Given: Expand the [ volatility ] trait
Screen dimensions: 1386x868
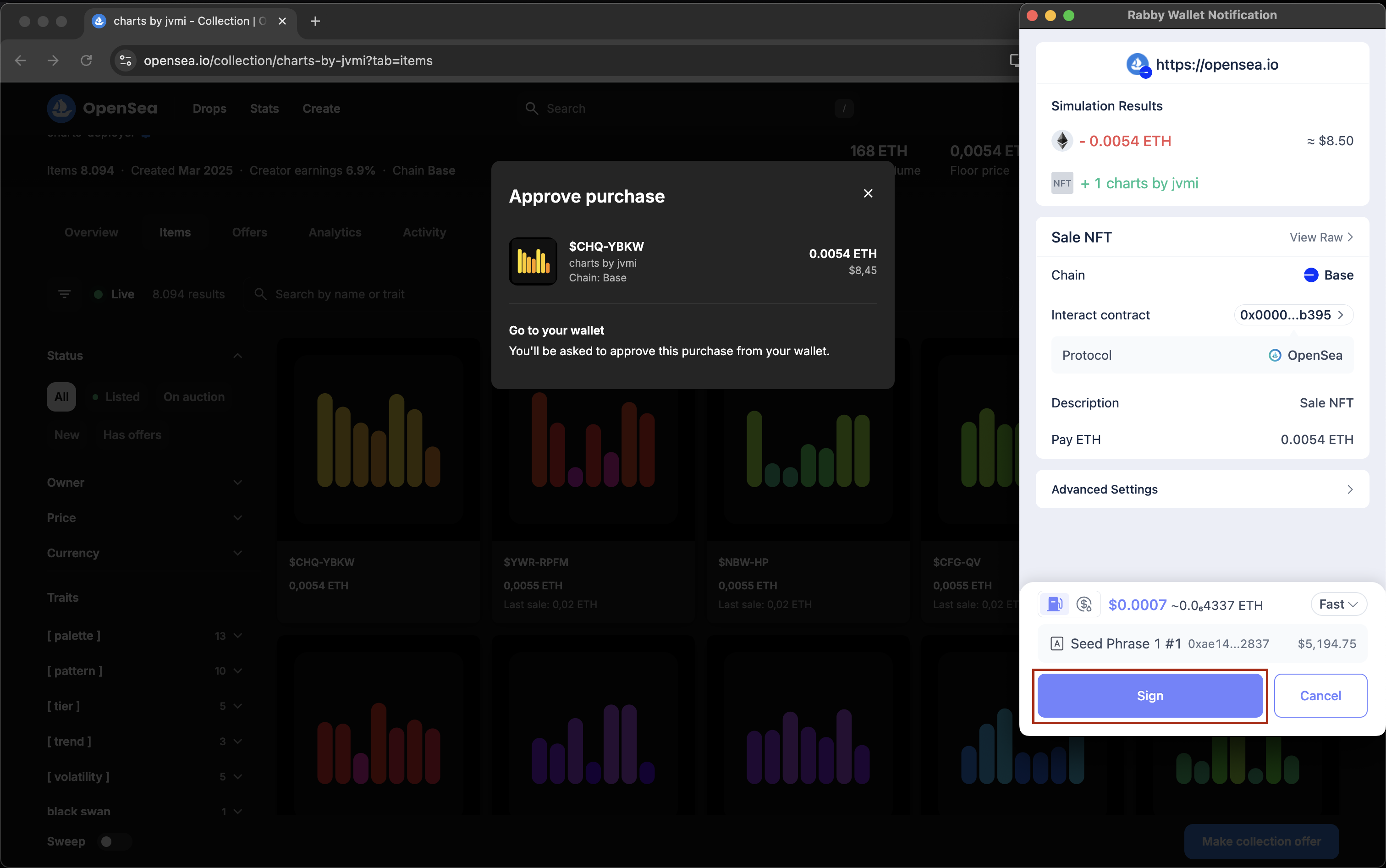Looking at the screenshot, I should coord(145,777).
